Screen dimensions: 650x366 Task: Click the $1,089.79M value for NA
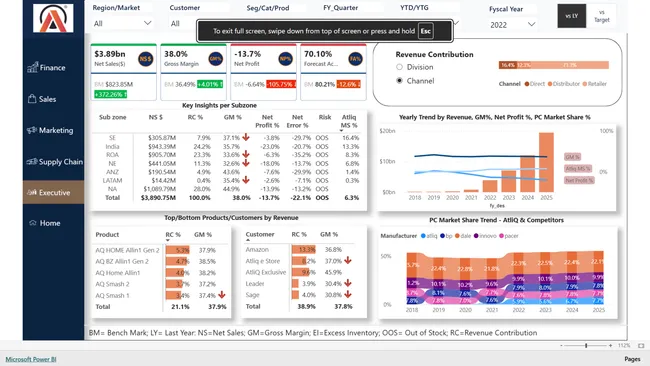(x=159, y=189)
